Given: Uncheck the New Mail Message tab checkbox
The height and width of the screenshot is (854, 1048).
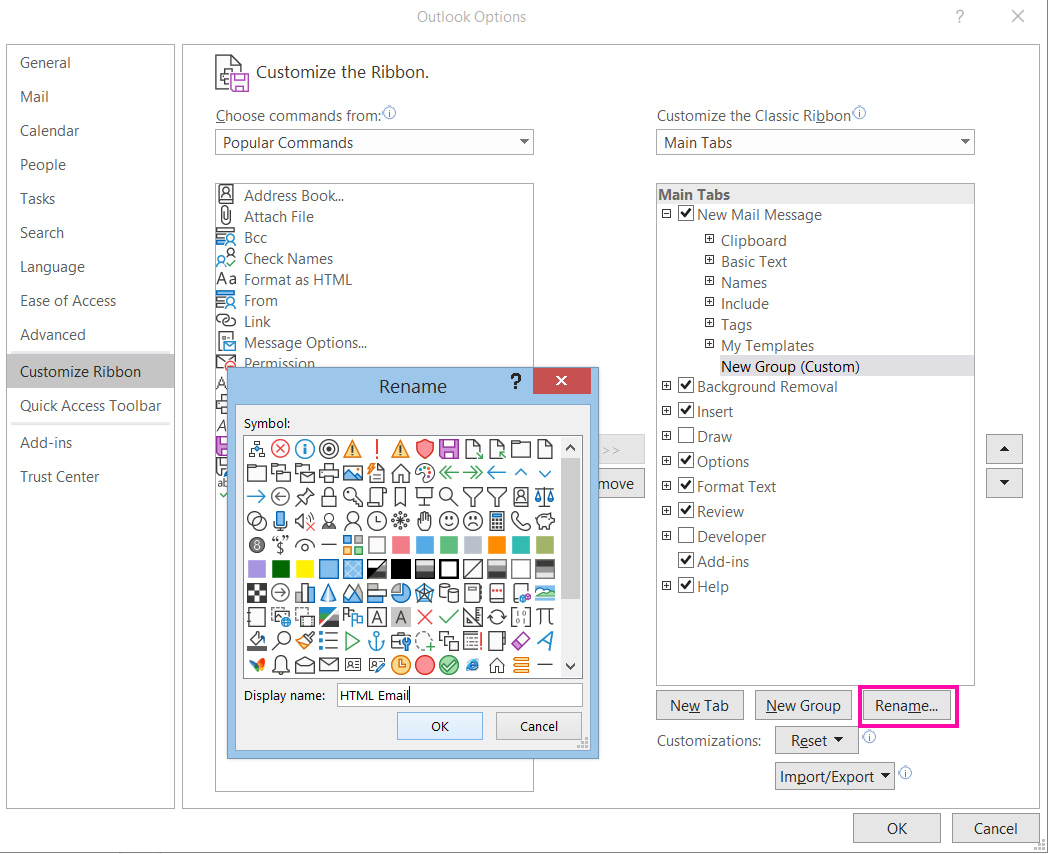Looking at the screenshot, I should 686,214.
